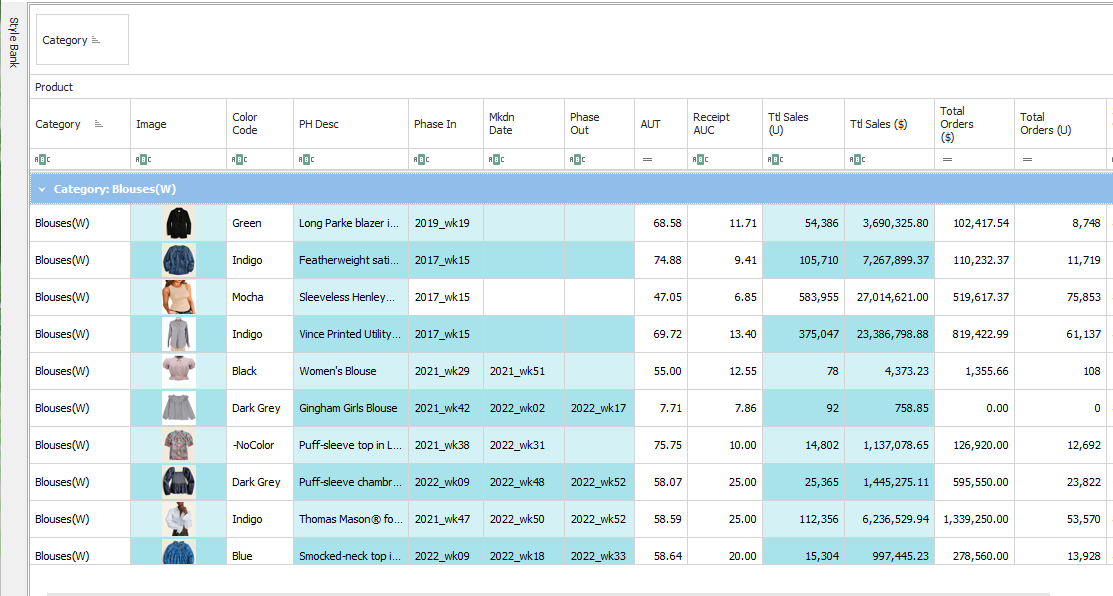This screenshot has height=596, width=1113.
Task: Open the Style Bank side tab
Action: [14, 42]
